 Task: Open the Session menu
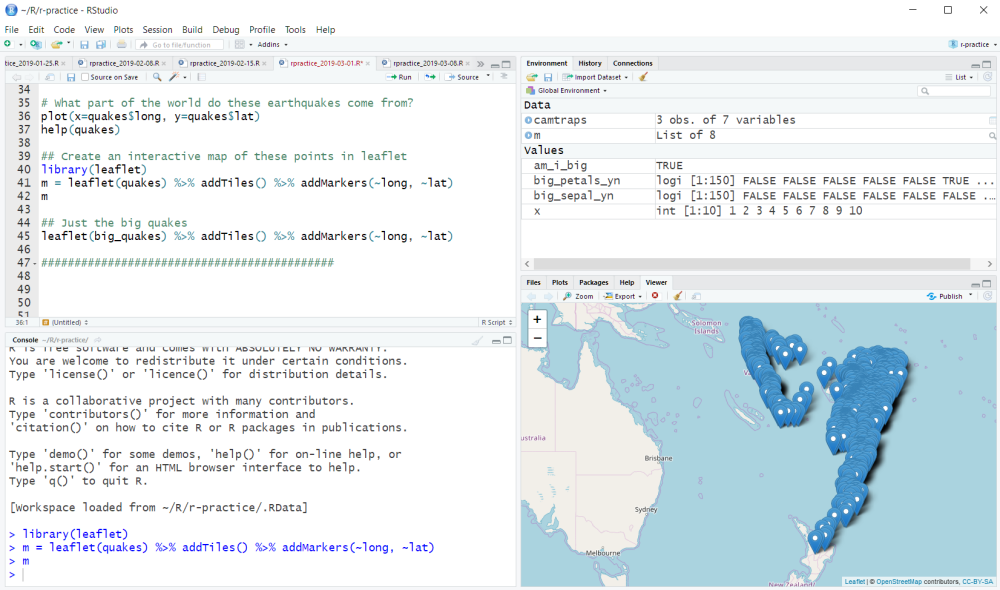pos(157,29)
